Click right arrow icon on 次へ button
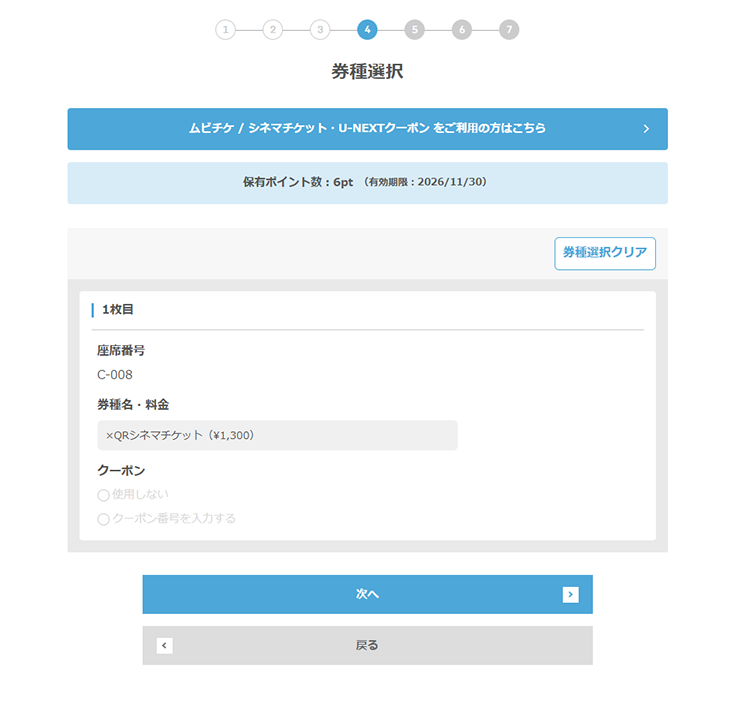This screenshot has width=749, height=707. (x=570, y=595)
